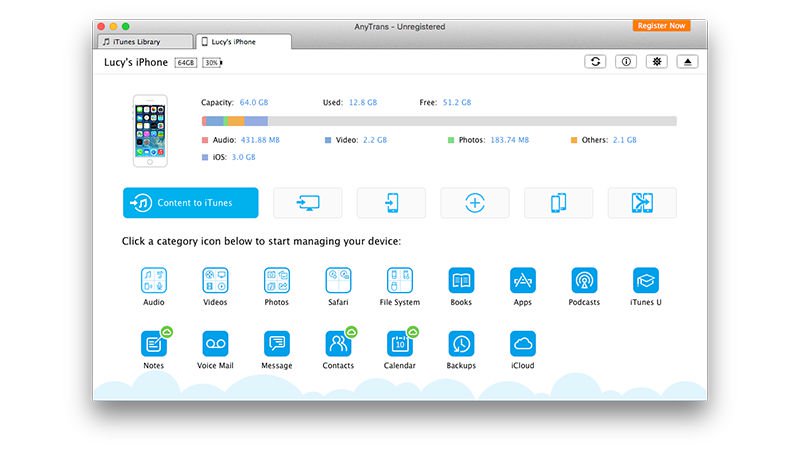800x450 pixels.
Task: Open the Podcasts category
Action: (584, 281)
